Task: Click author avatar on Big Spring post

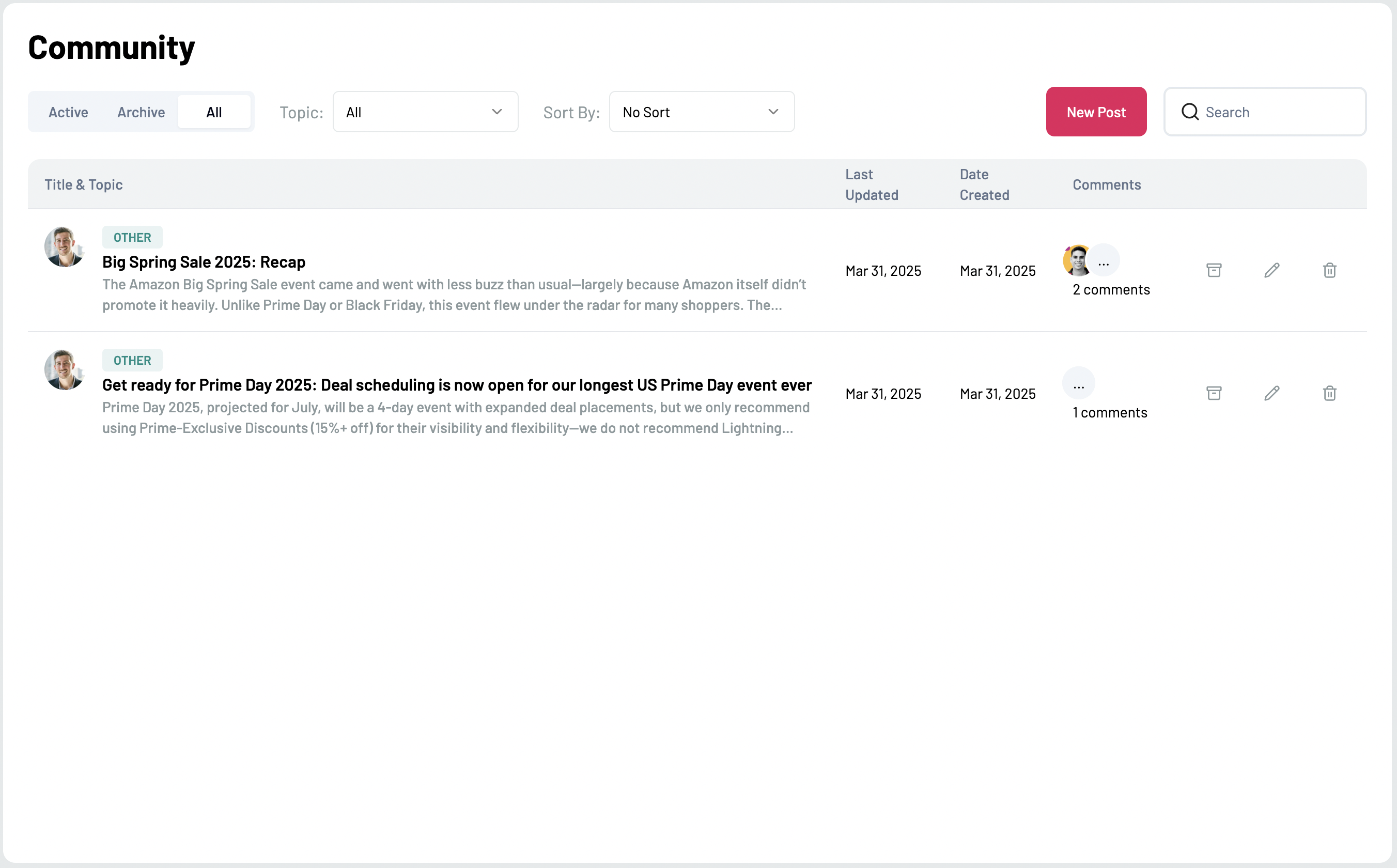Action: pos(64,247)
